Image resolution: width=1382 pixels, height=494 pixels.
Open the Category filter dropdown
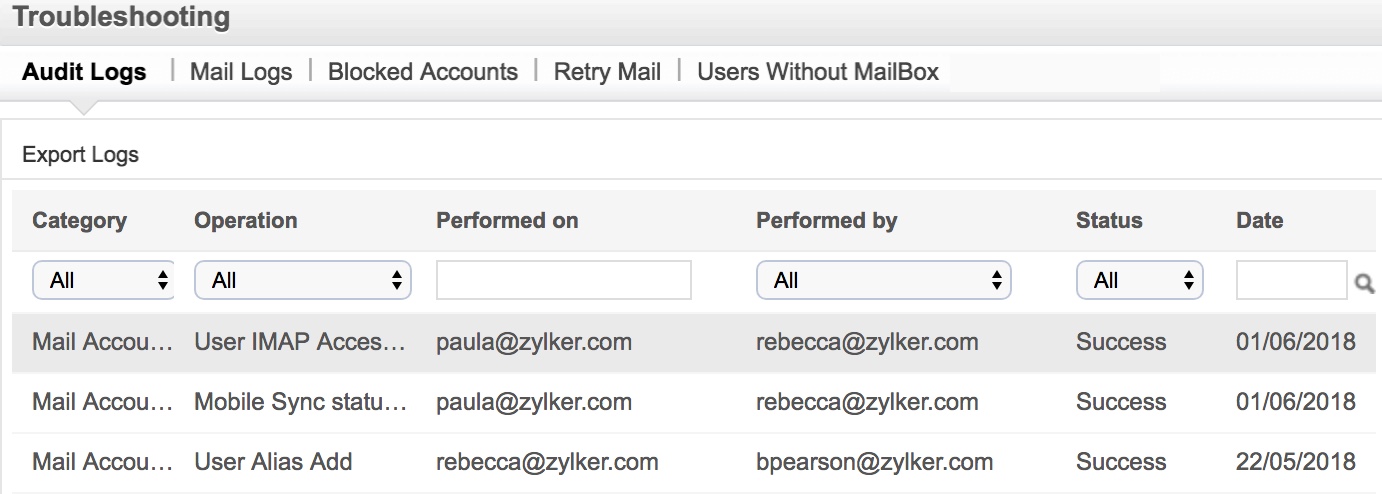tap(104, 281)
